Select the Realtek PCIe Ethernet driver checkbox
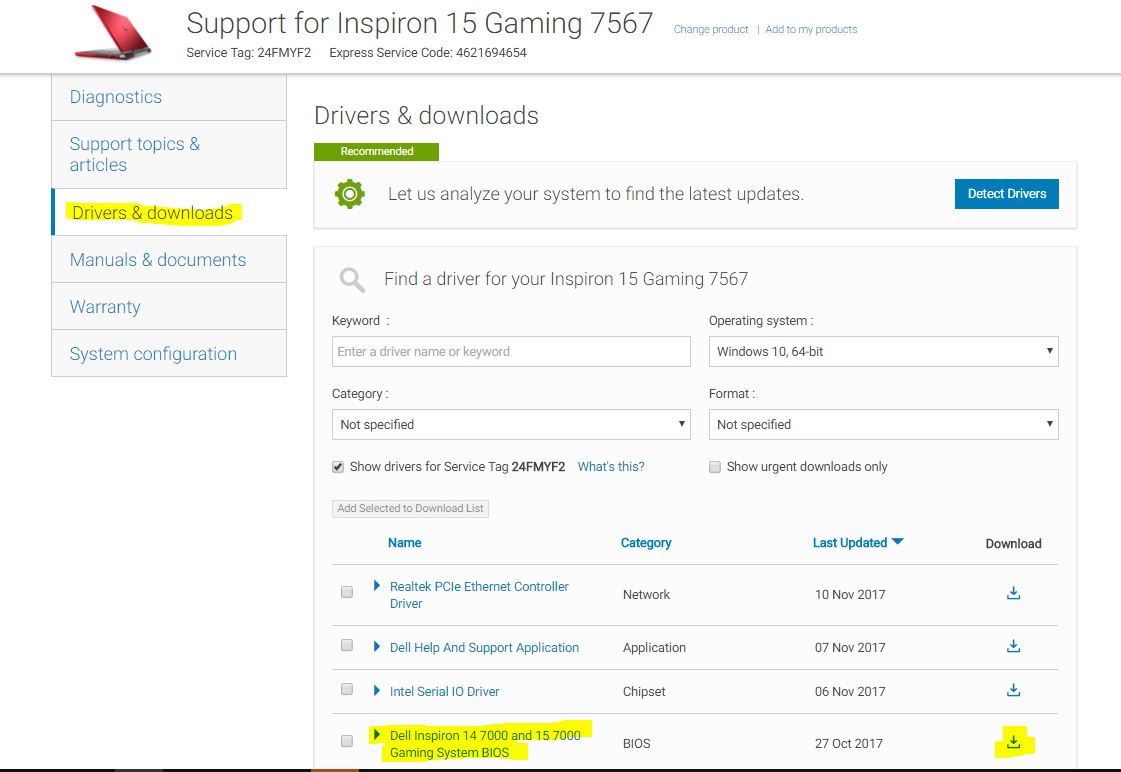1121x772 pixels. [347, 592]
